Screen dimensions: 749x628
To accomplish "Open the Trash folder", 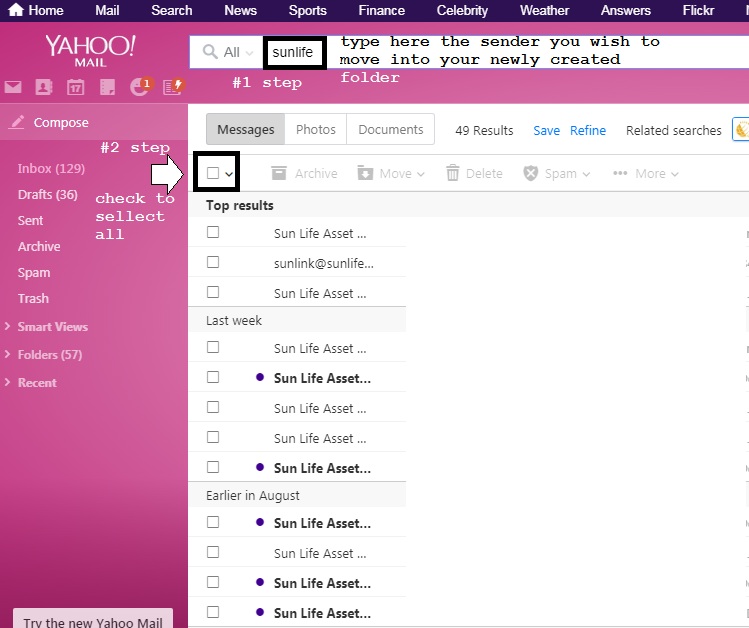I will 33,298.
